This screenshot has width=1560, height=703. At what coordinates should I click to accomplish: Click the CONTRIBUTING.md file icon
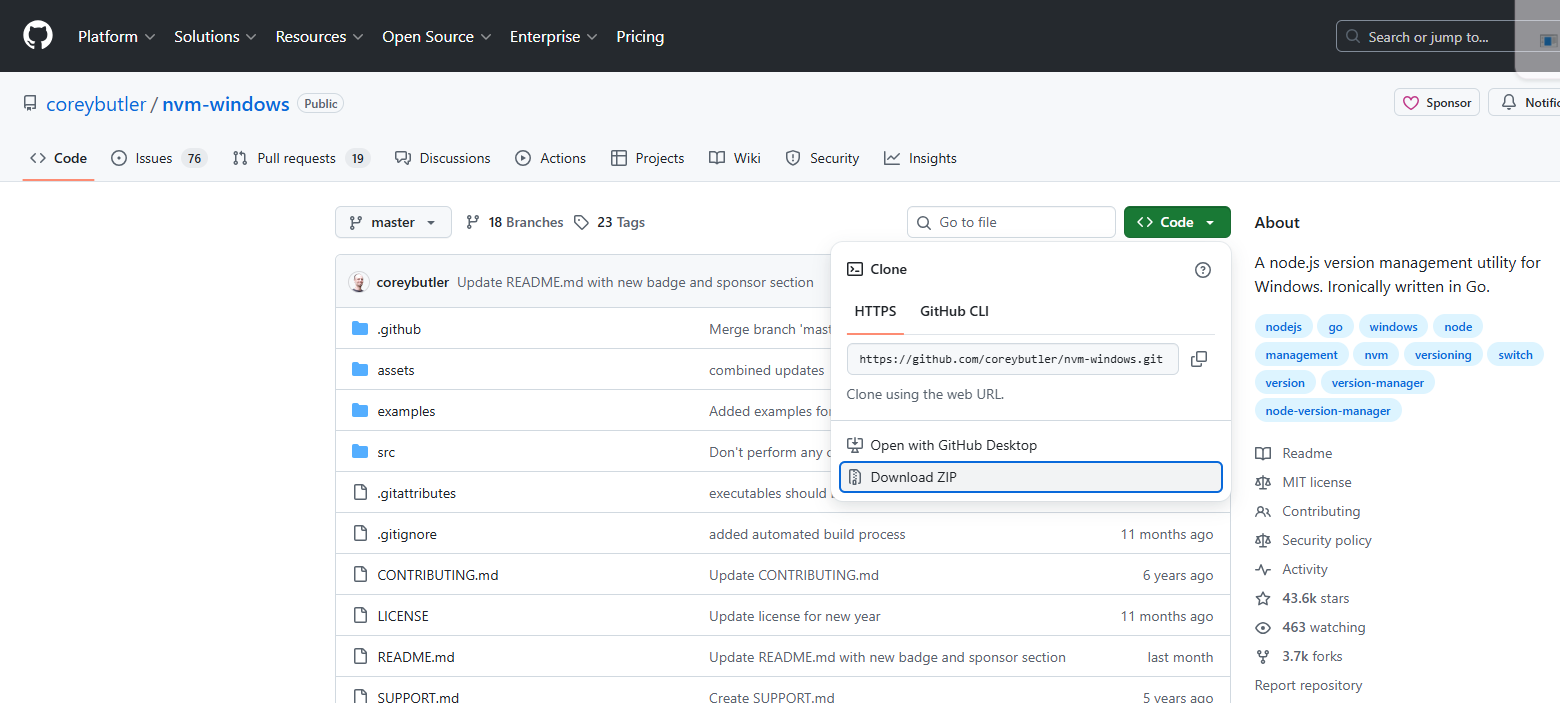pyautogui.click(x=361, y=575)
